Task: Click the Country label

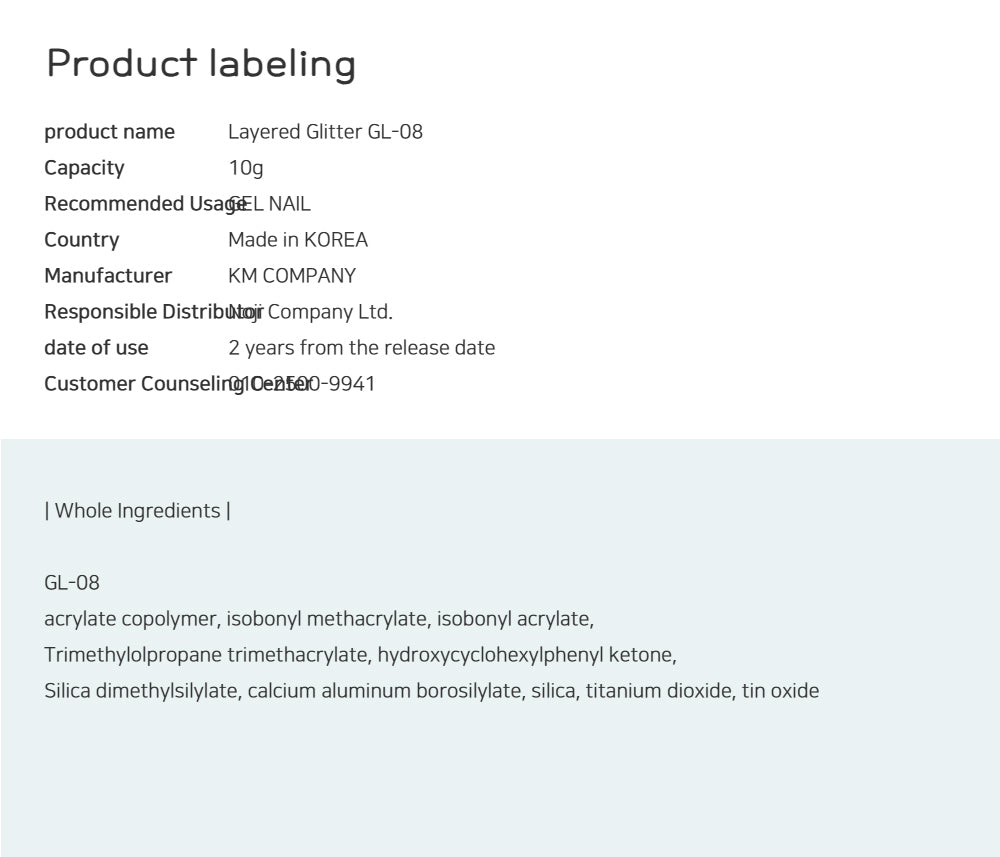Action: point(81,240)
